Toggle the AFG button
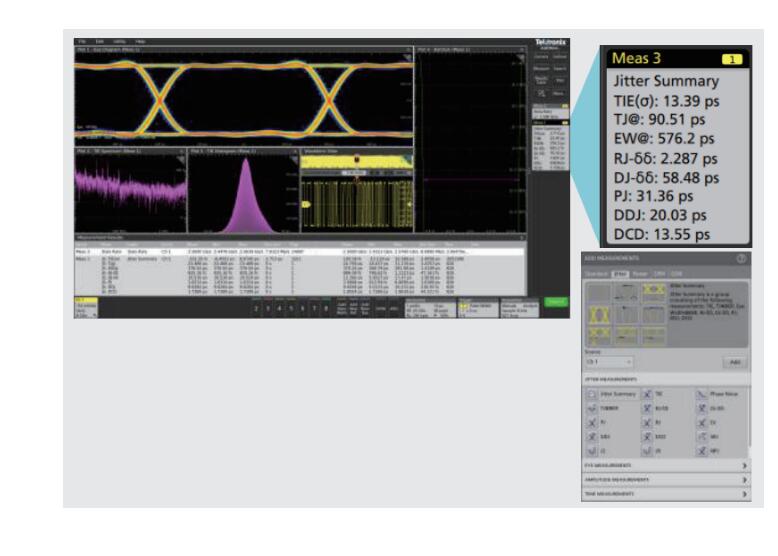 coord(394,309)
